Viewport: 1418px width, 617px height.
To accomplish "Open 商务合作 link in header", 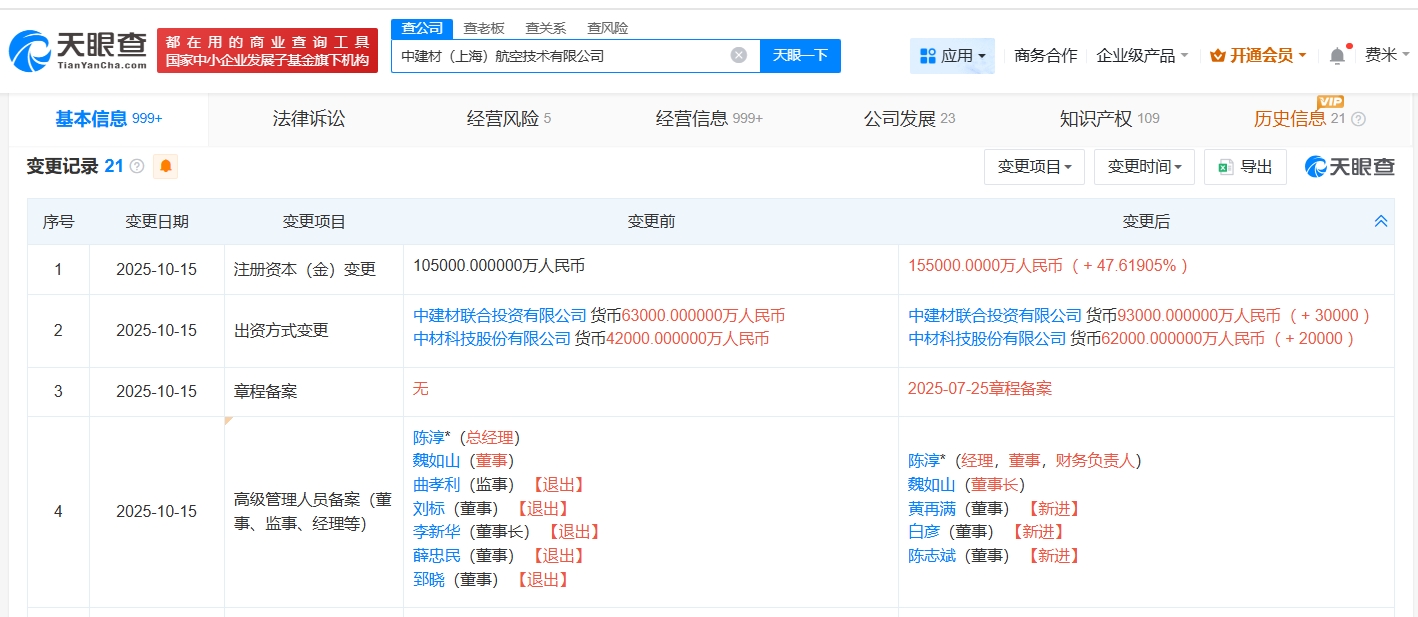I will point(1045,56).
